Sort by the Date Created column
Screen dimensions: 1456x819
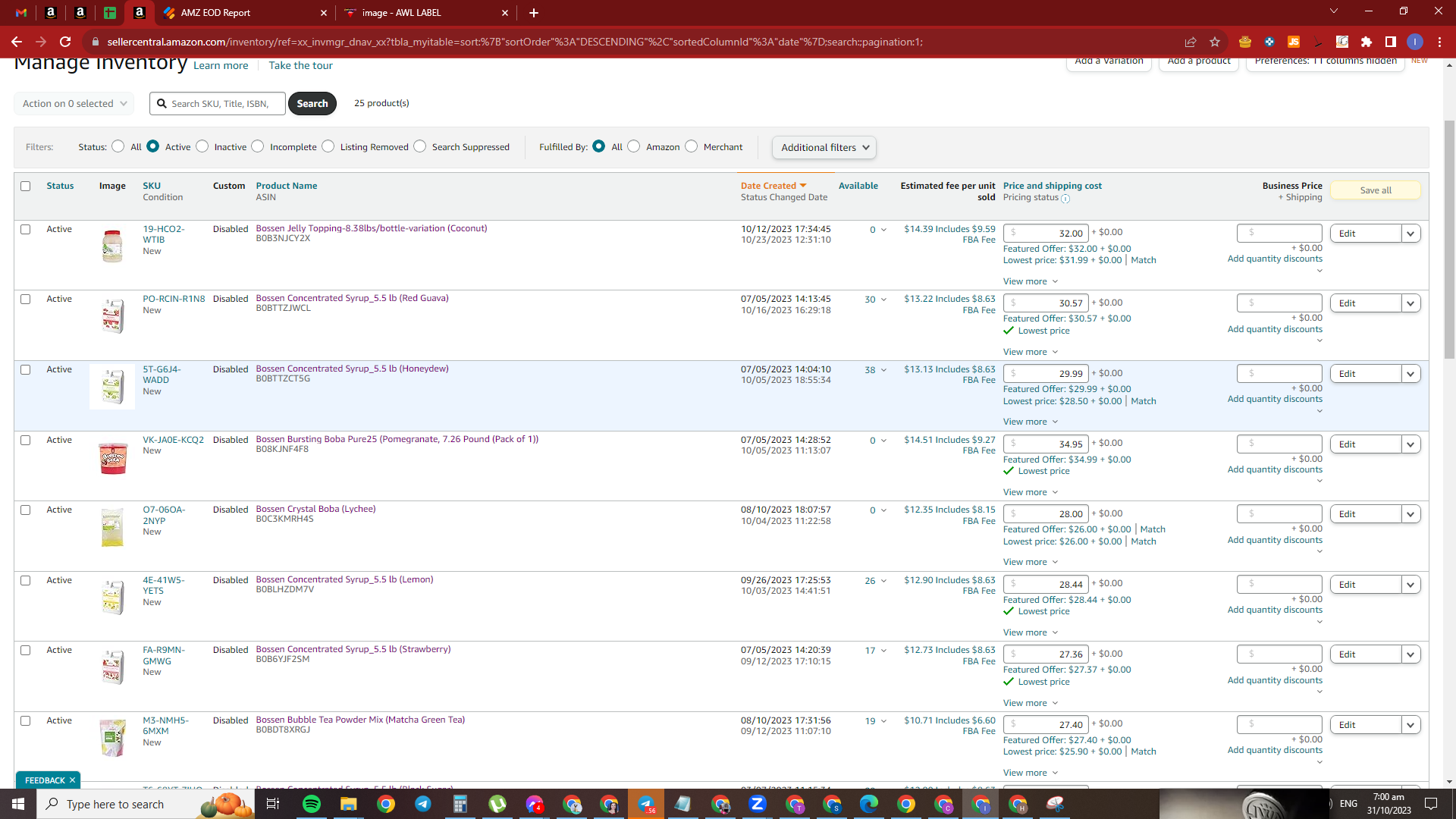[773, 186]
